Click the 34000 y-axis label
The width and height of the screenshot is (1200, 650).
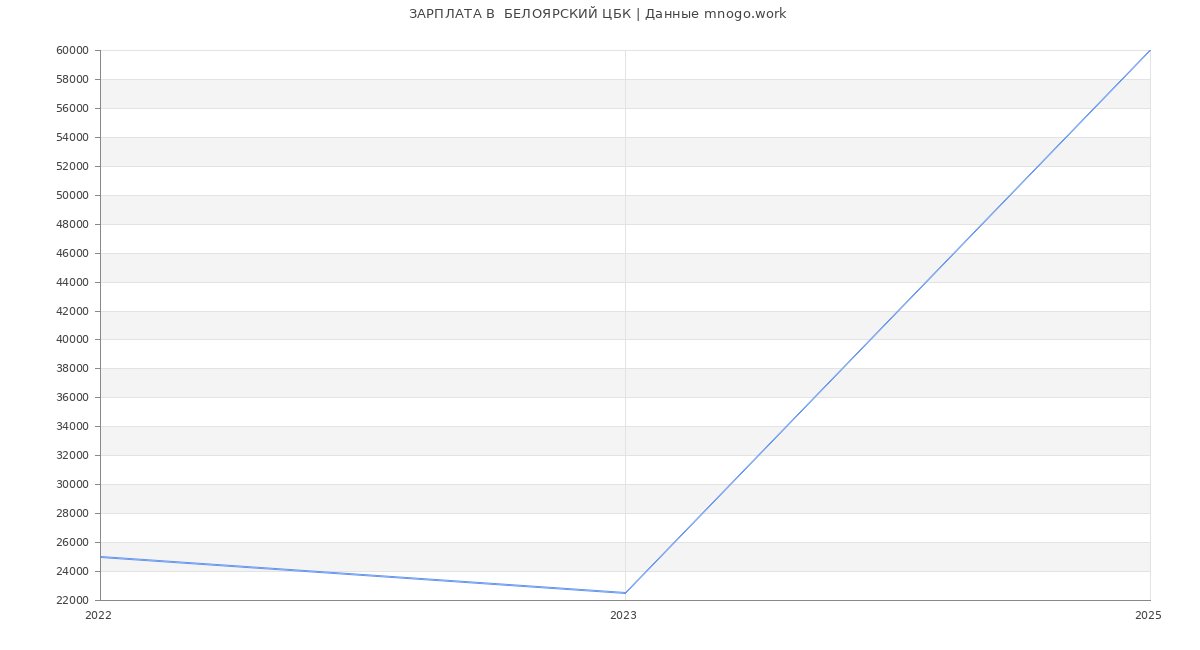pyautogui.click(x=73, y=426)
